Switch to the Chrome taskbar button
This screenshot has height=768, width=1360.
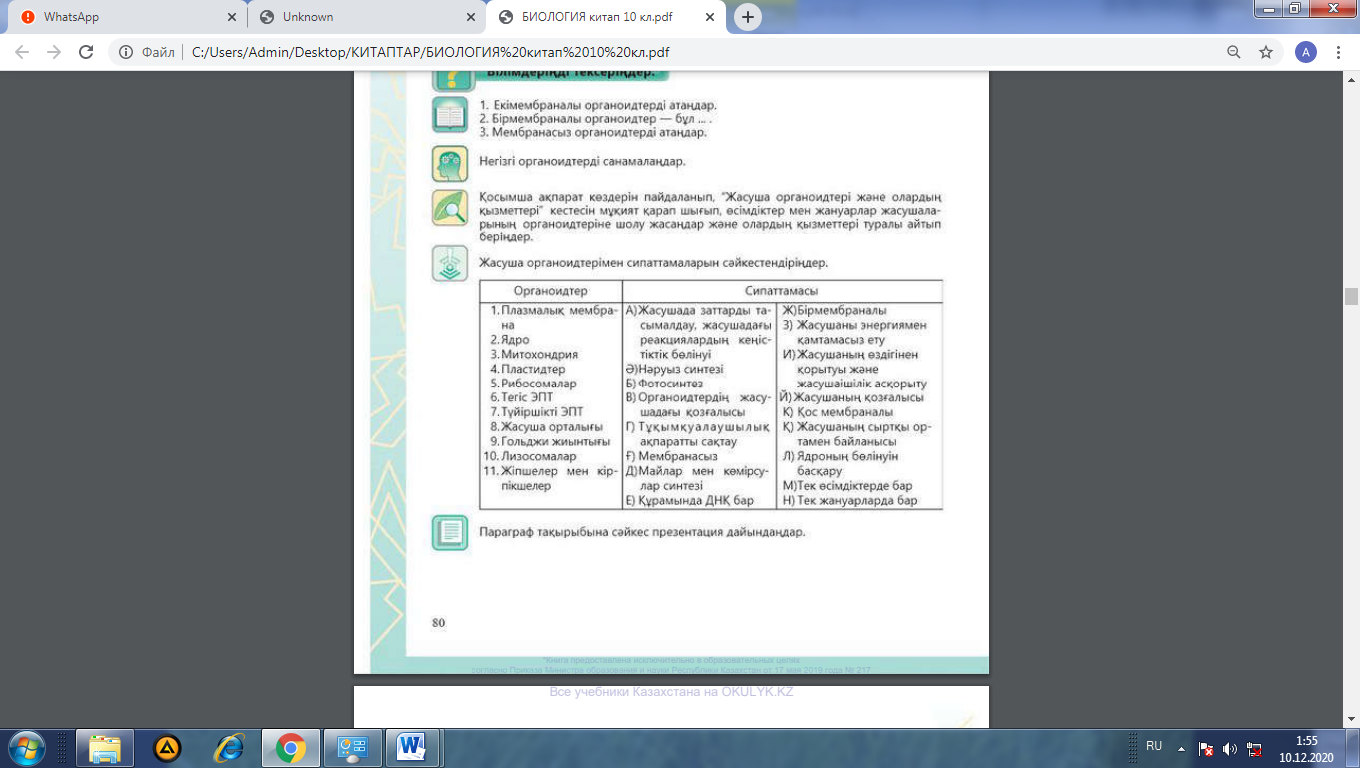point(291,747)
